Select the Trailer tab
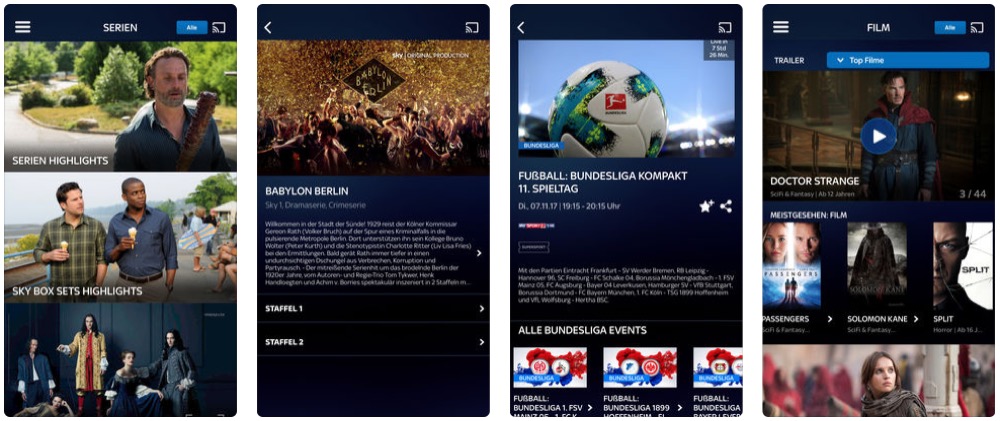This screenshot has width=1000, height=421. 789,61
